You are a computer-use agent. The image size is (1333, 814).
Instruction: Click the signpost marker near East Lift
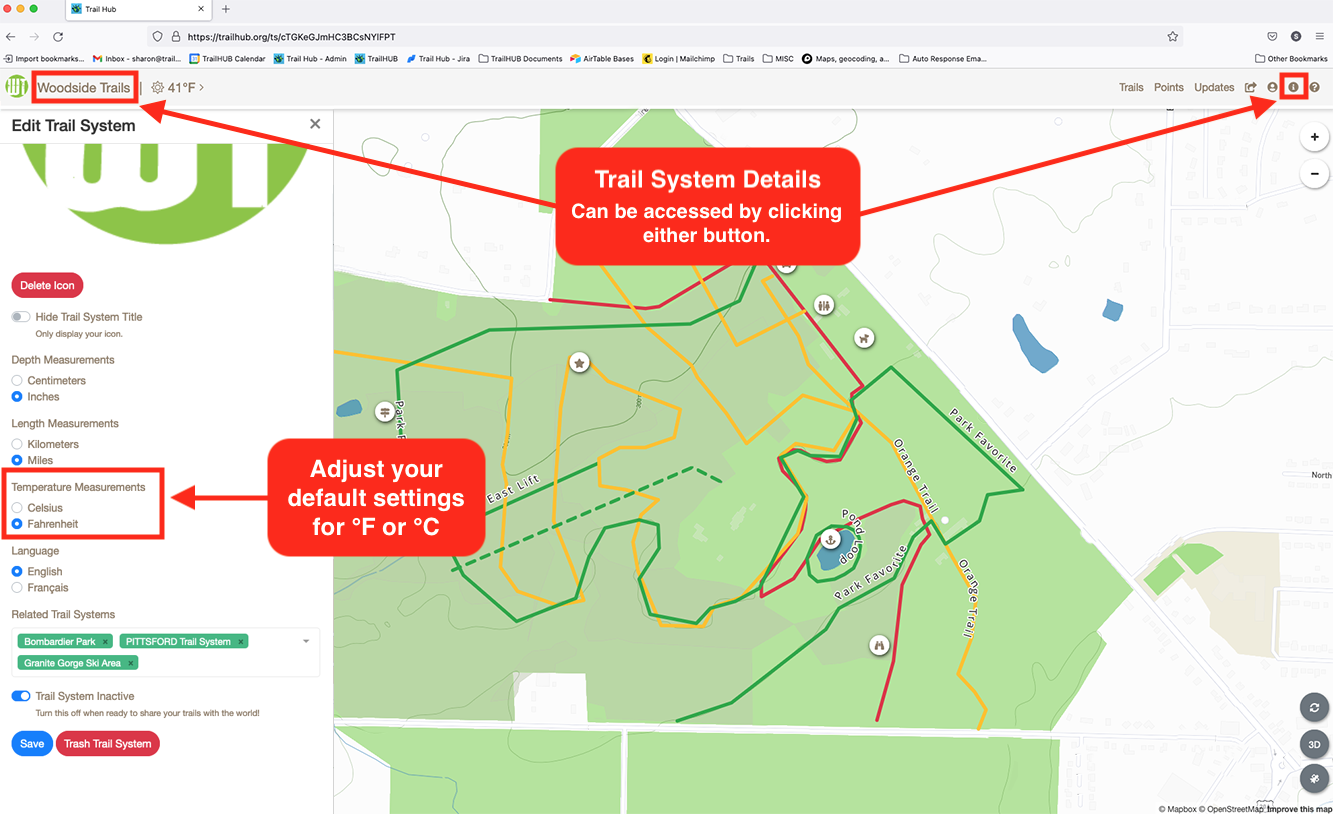(384, 412)
